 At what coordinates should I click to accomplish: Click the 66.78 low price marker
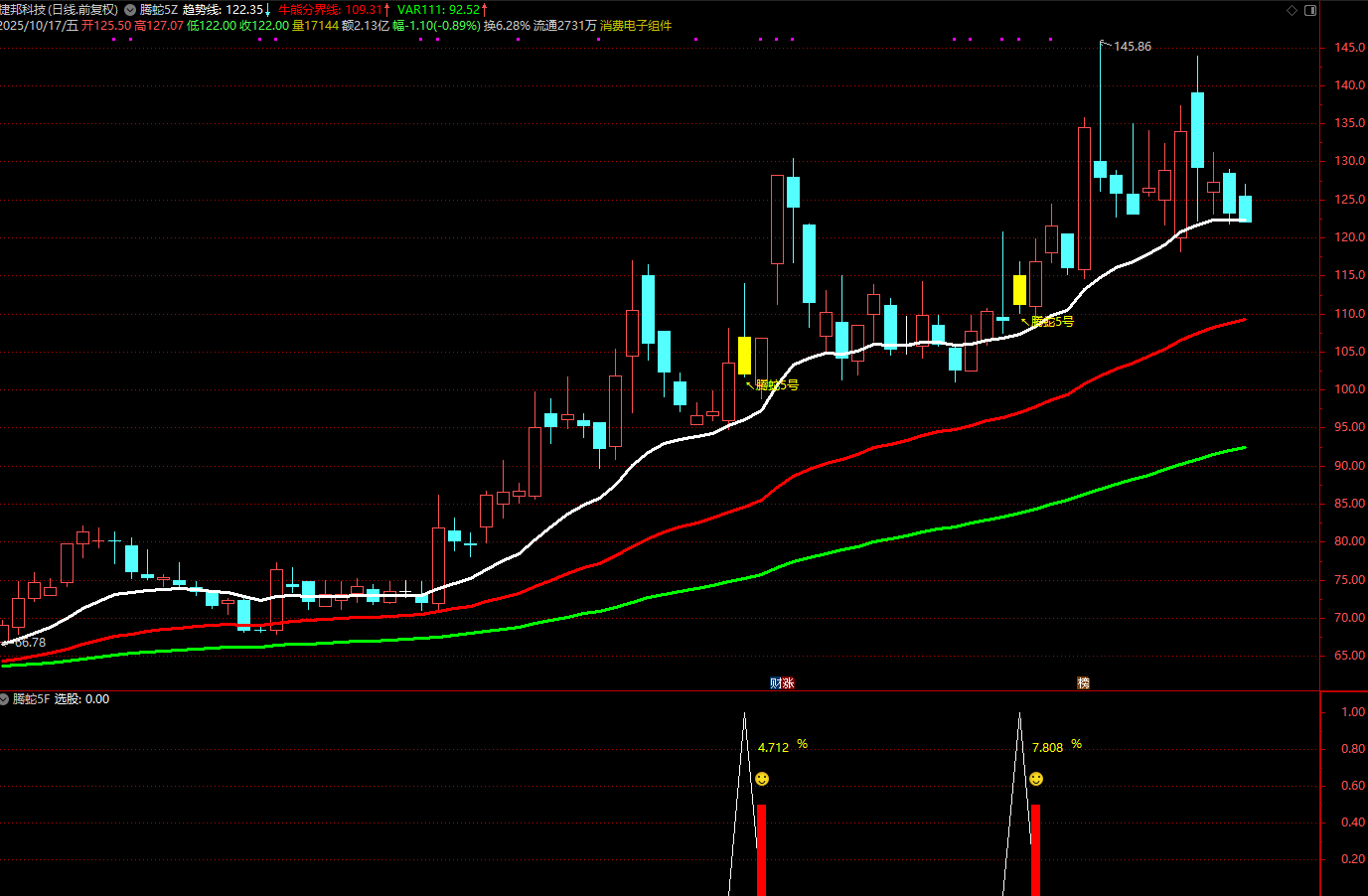pyautogui.click(x=30, y=643)
